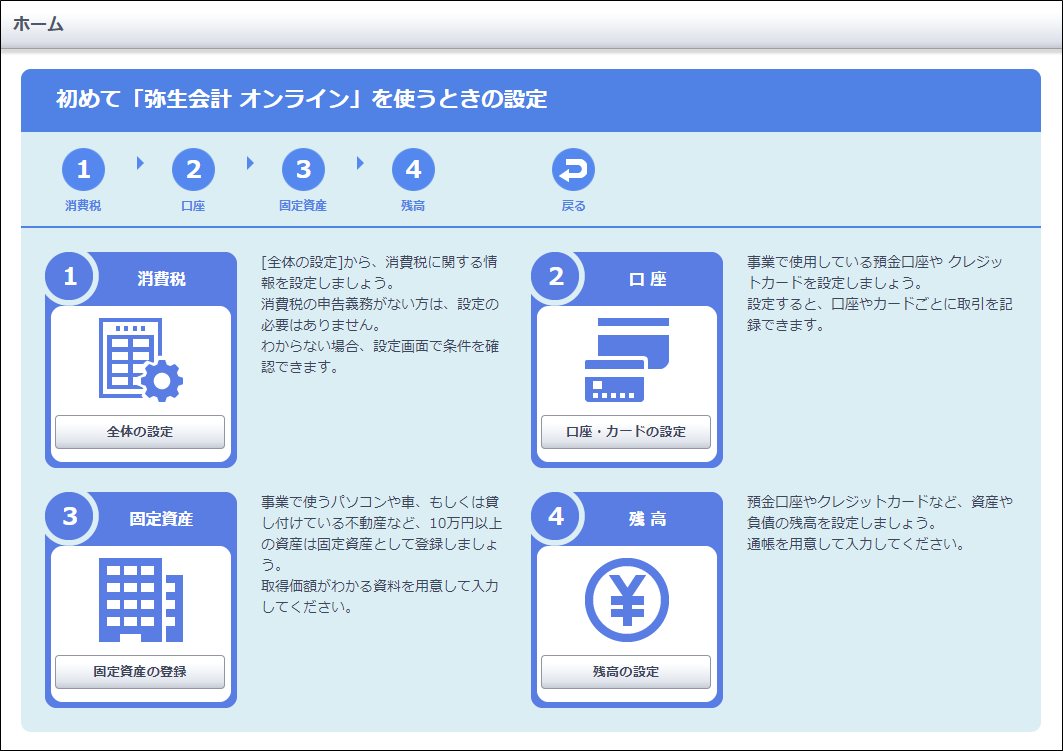
Task: Click text '[全体の設定]から、消費税に関する情'
Action: coord(380,262)
